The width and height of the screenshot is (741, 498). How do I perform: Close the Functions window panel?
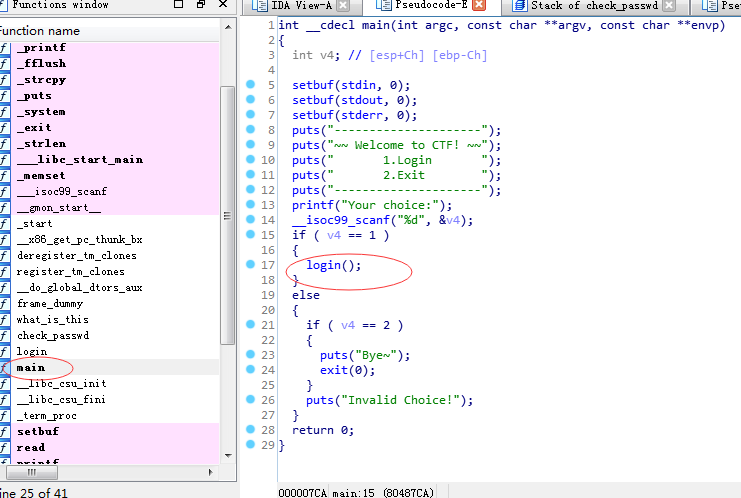coord(223,4)
